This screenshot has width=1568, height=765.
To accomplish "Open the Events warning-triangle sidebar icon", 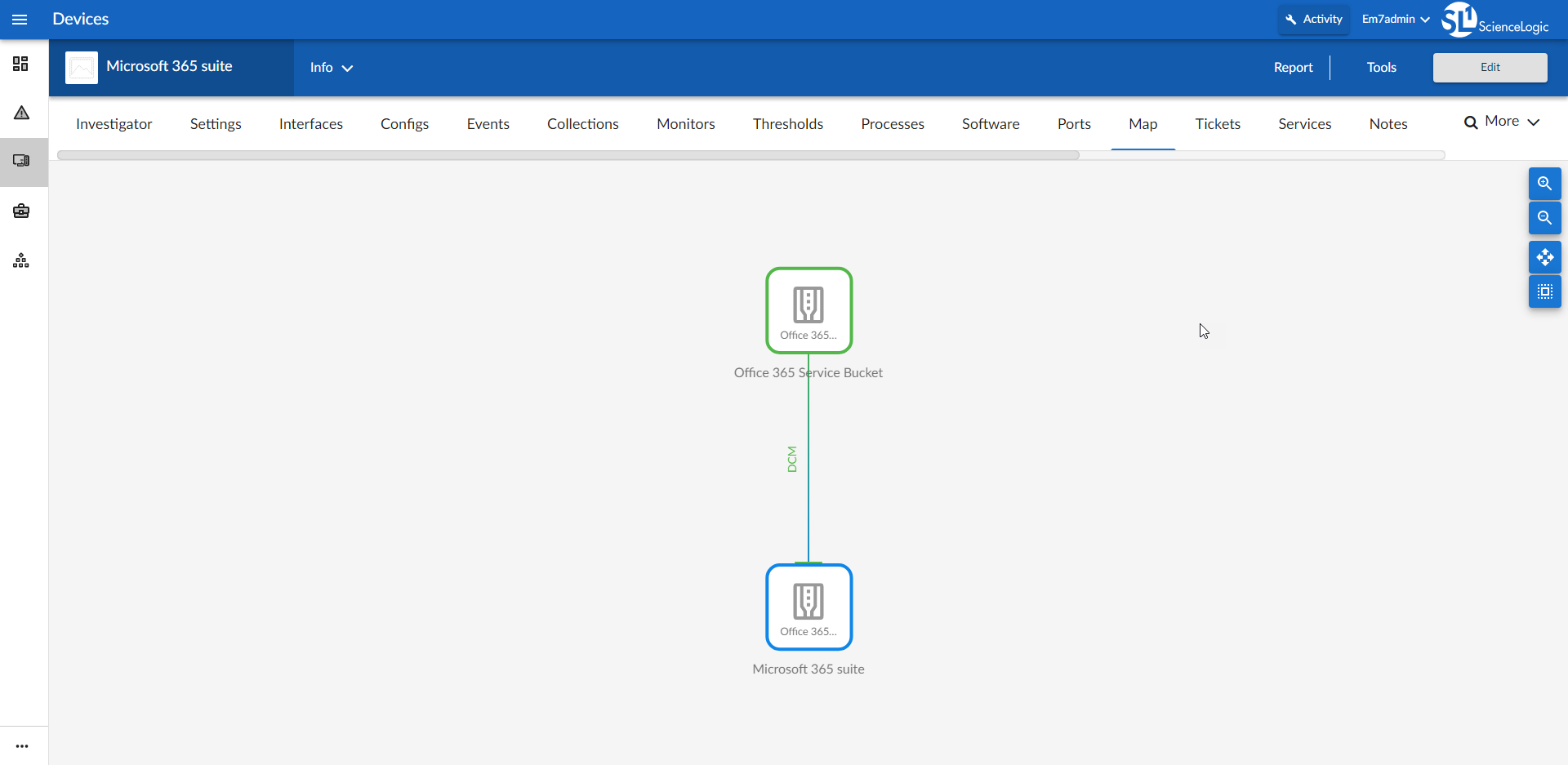I will coord(21,113).
